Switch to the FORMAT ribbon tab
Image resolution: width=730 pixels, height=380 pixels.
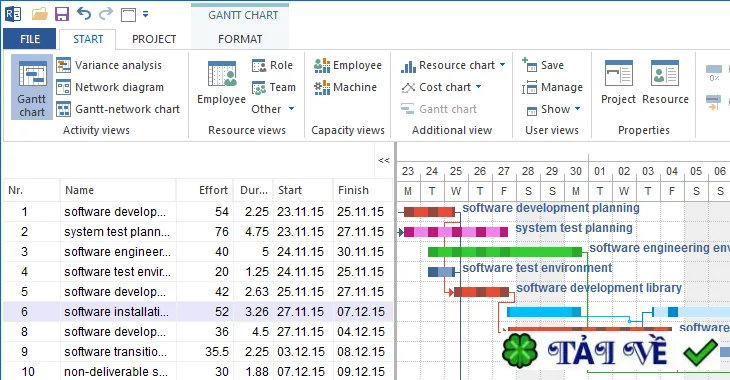pyautogui.click(x=240, y=39)
